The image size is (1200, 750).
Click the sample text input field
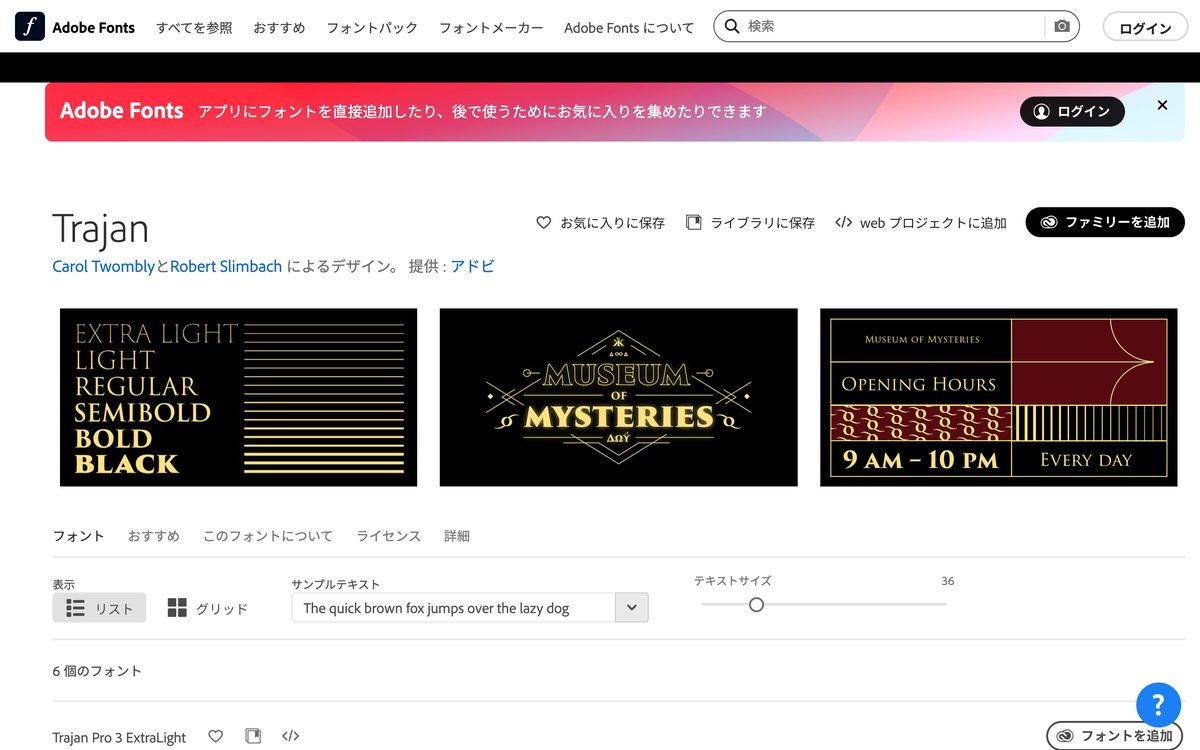tap(453, 608)
